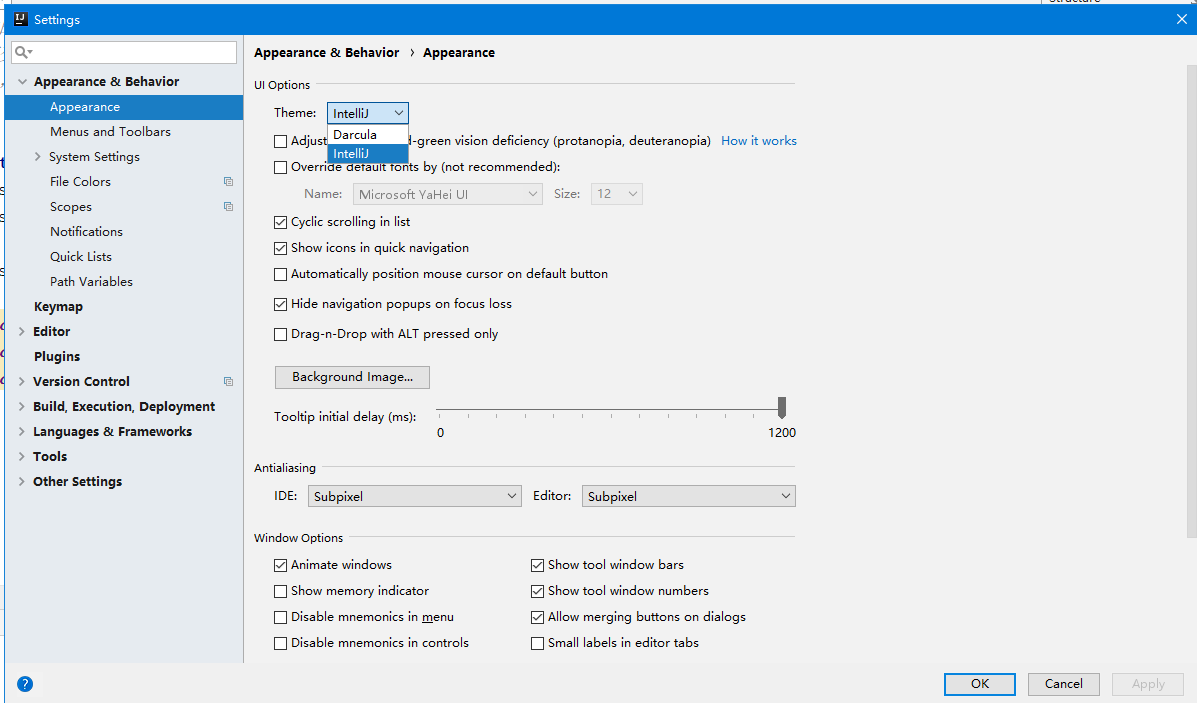Image resolution: width=1197 pixels, height=703 pixels.
Task: Select Appearance in settings tree
Action: click(x=124, y=107)
